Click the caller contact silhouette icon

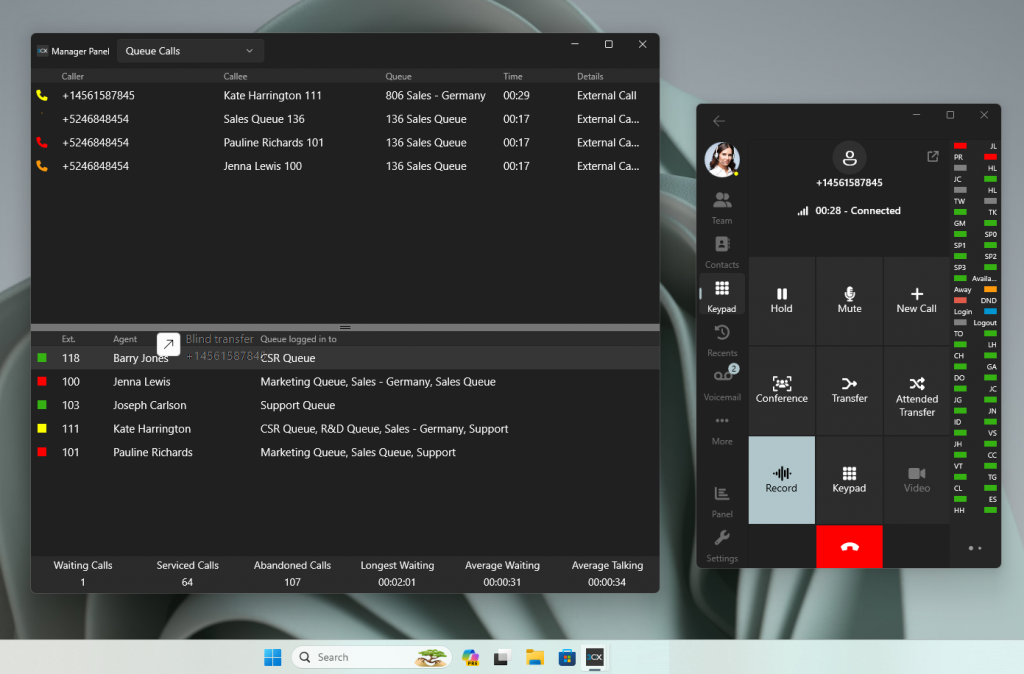pyautogui.click(x=849, y=157)
